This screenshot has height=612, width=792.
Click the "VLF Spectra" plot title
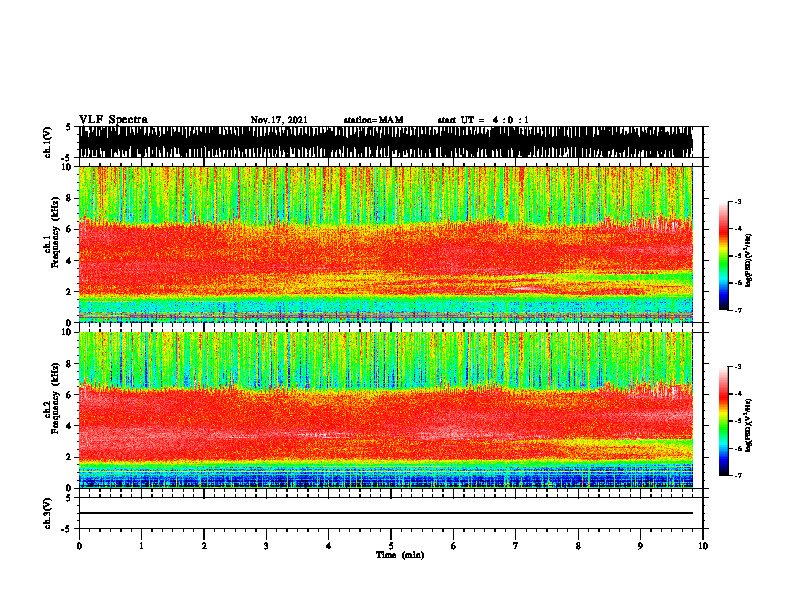tap(113, 120)
